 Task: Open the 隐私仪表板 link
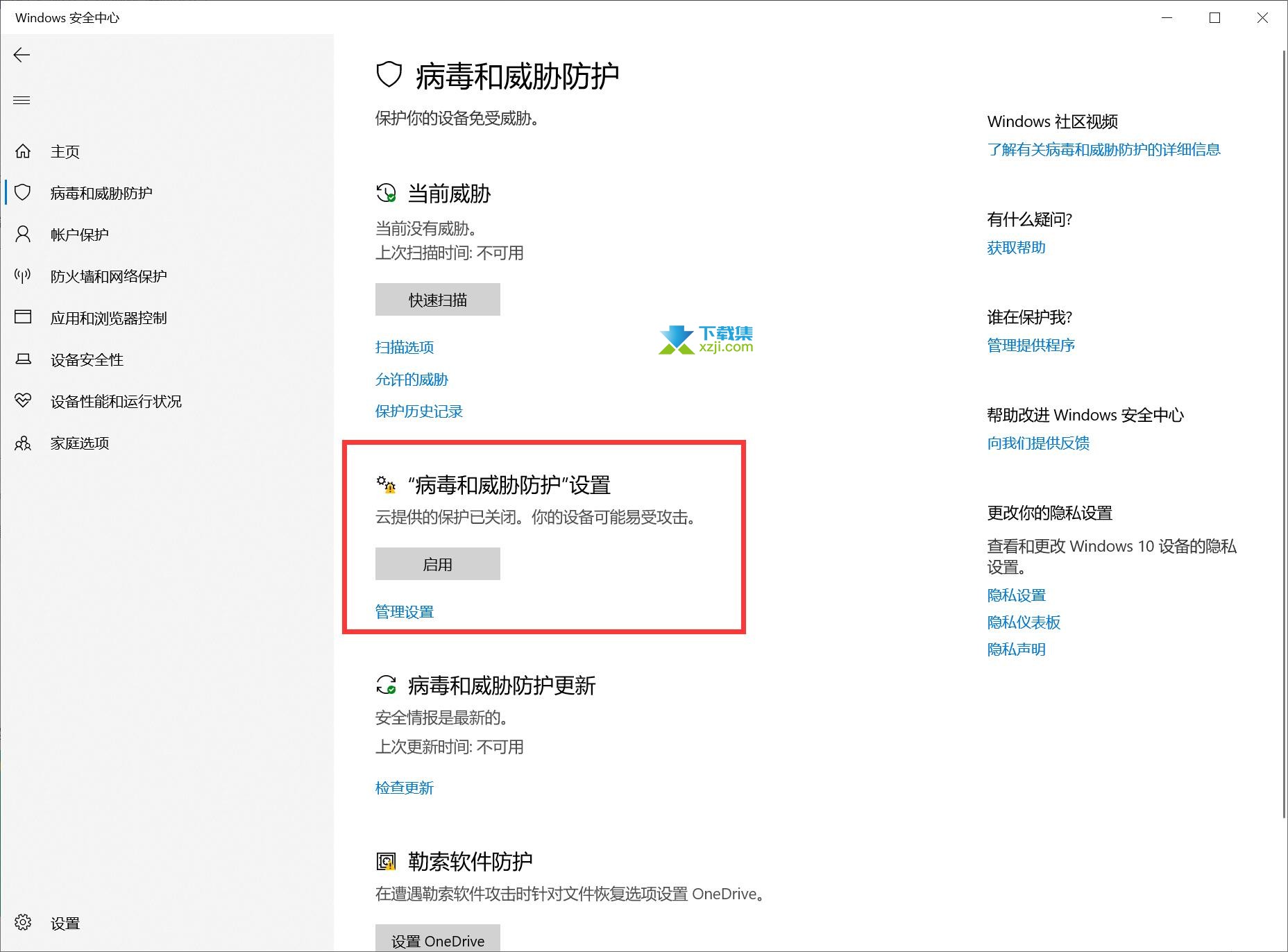1024,622
